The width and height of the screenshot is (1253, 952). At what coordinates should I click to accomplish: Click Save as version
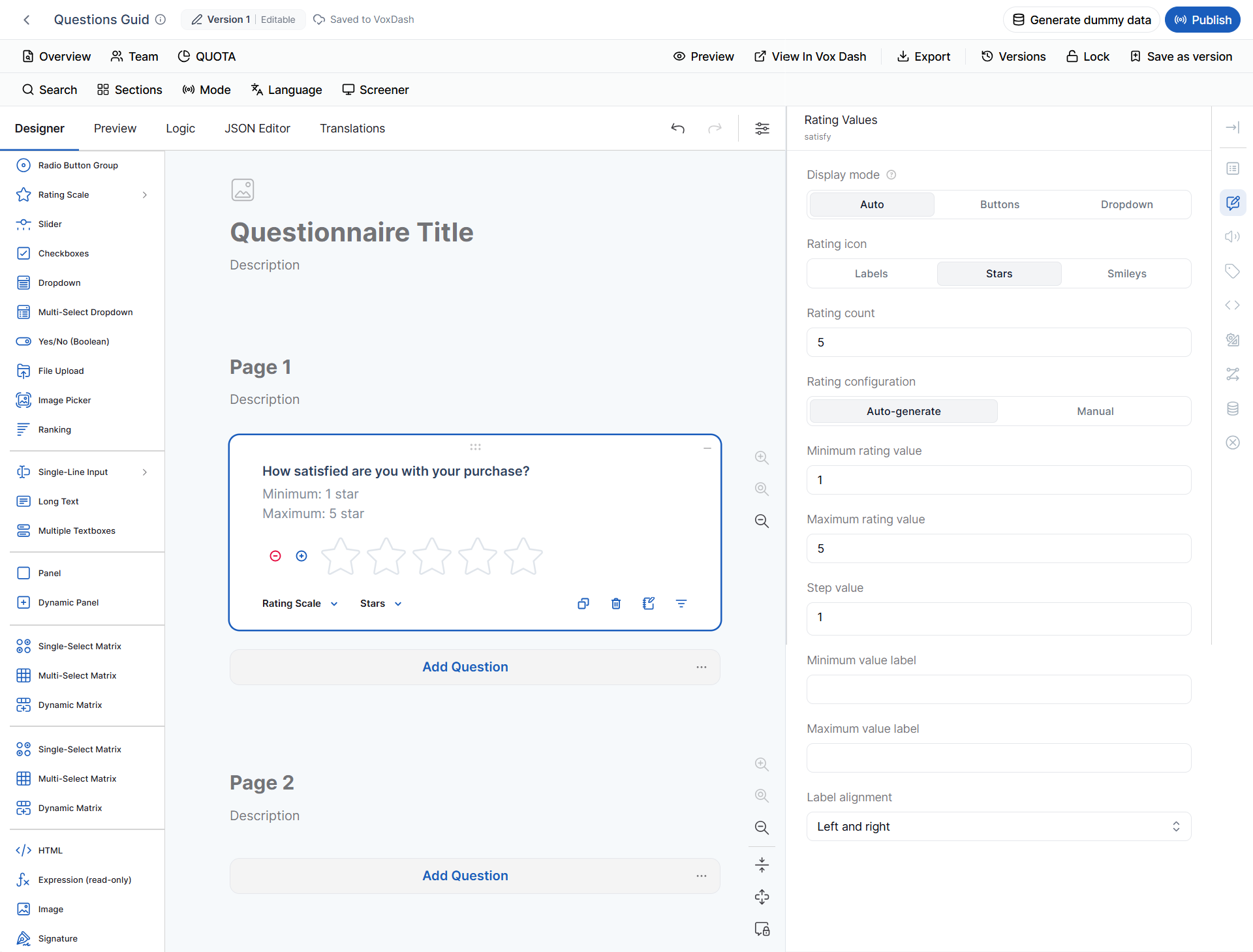coord(1181,56)
